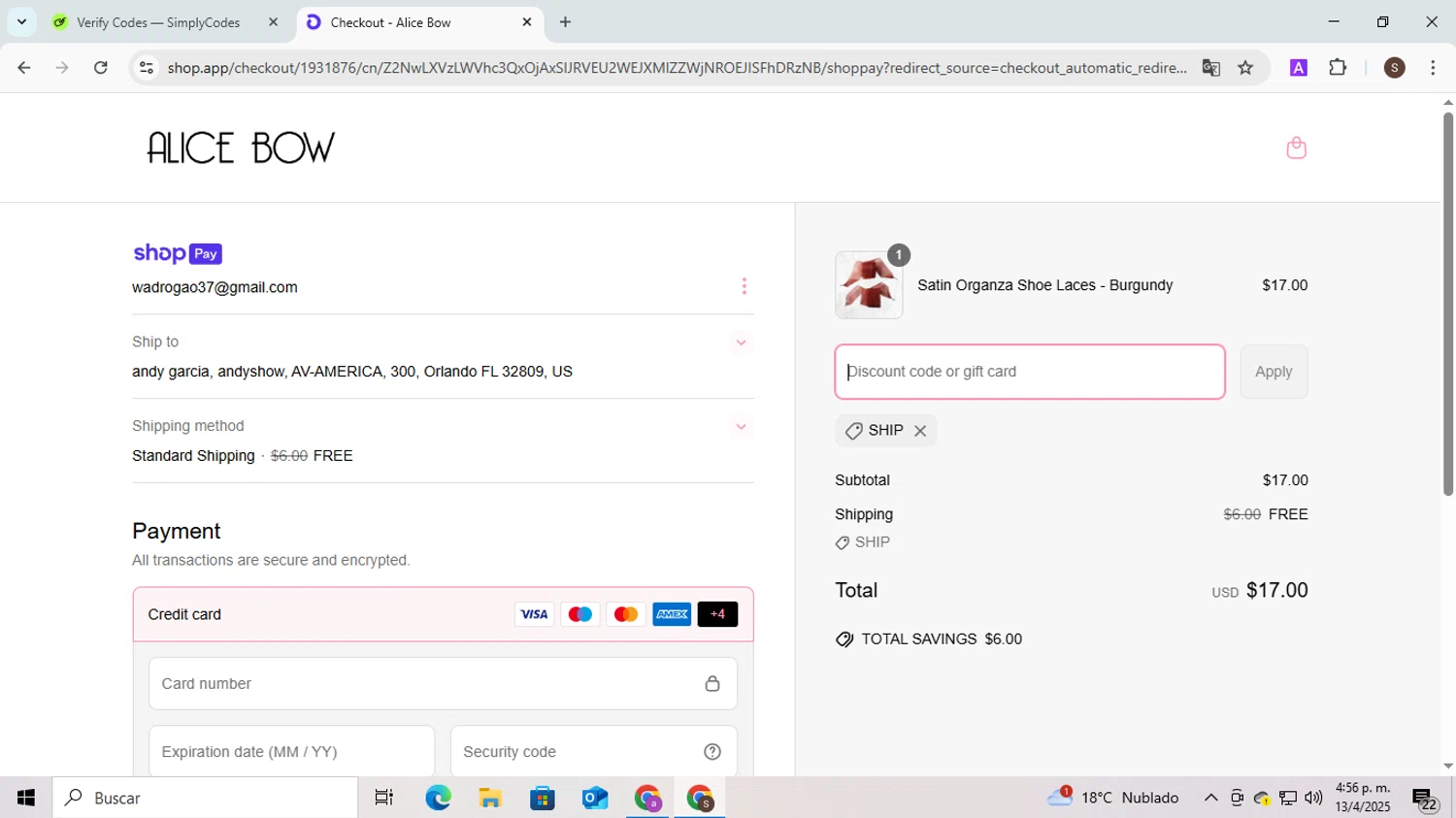1456x818 pixels.
Task: Open the translate page icon
Action: [1210, 68]
